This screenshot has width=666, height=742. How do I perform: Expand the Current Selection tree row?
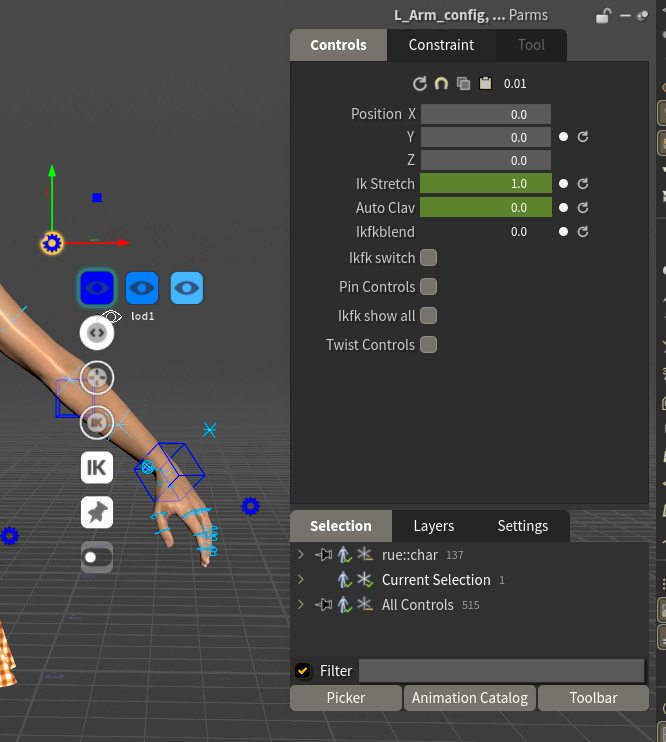coord(301,580)
